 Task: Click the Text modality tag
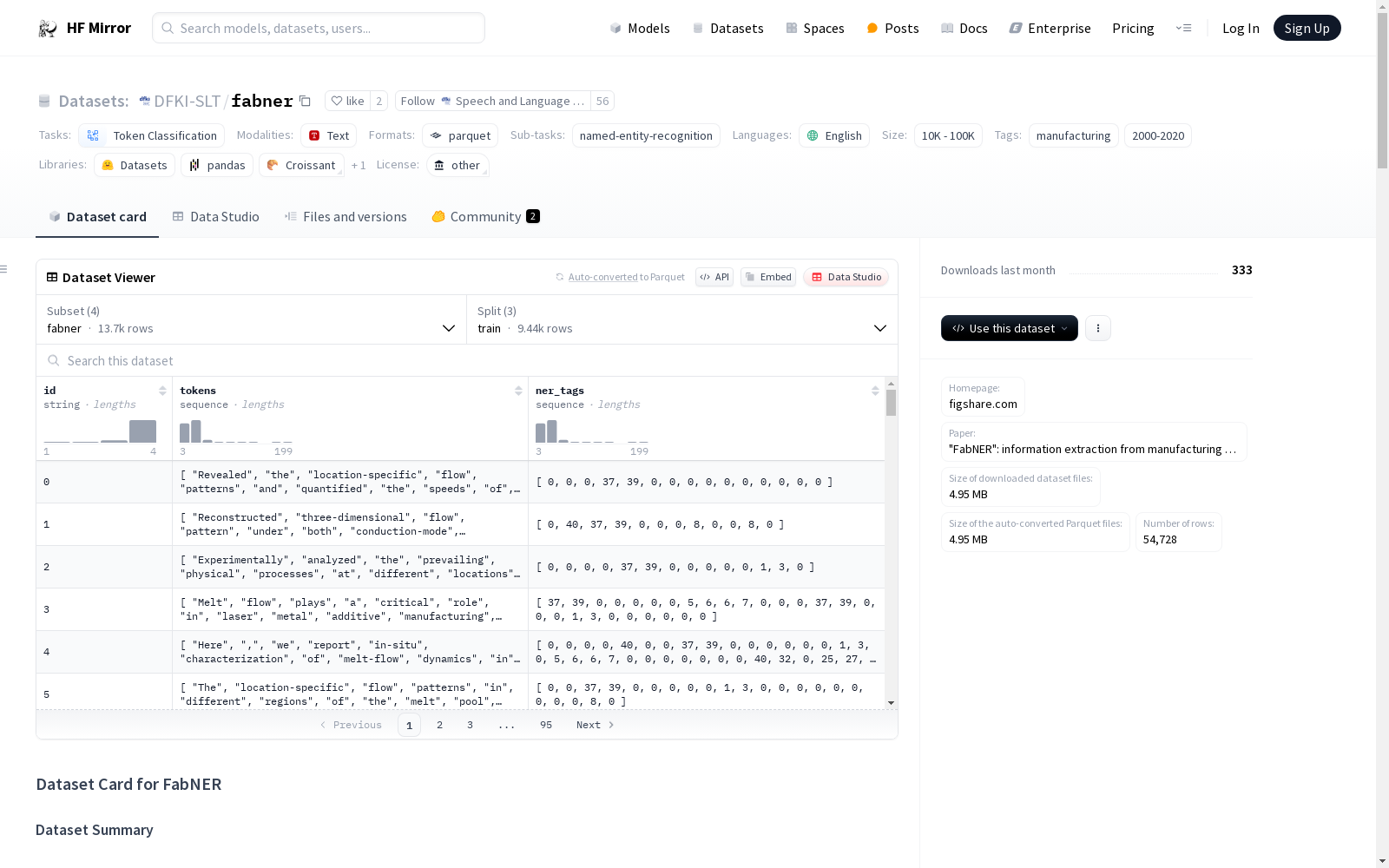[329, 135]
